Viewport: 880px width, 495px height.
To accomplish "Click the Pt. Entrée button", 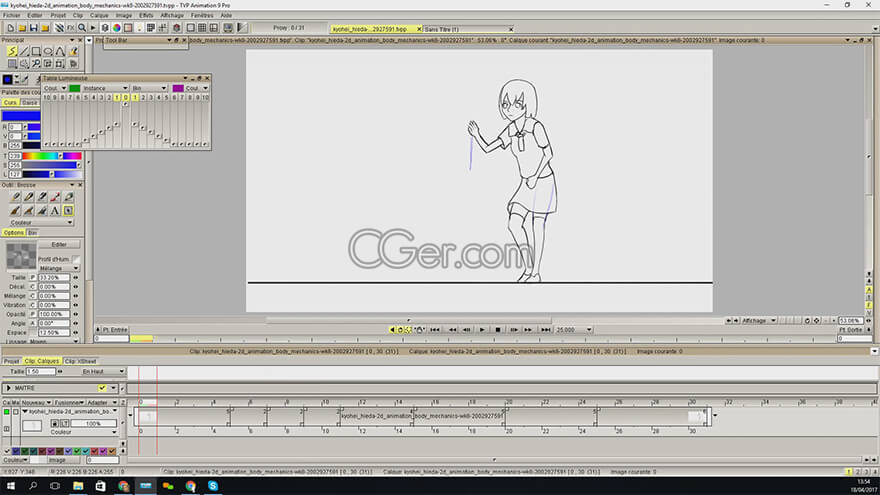I will (115, 330).
